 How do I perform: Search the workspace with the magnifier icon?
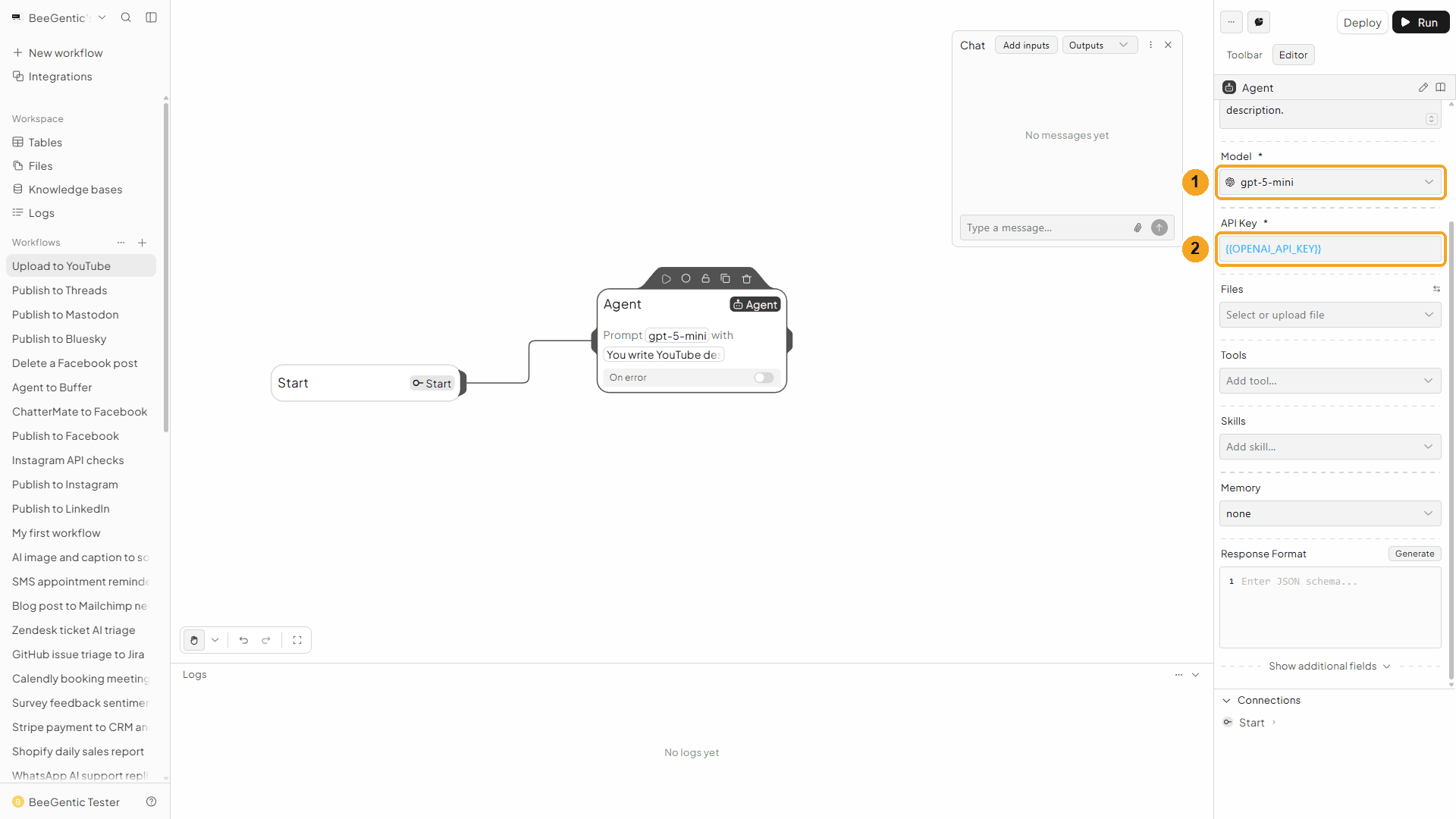click(126, 17)
